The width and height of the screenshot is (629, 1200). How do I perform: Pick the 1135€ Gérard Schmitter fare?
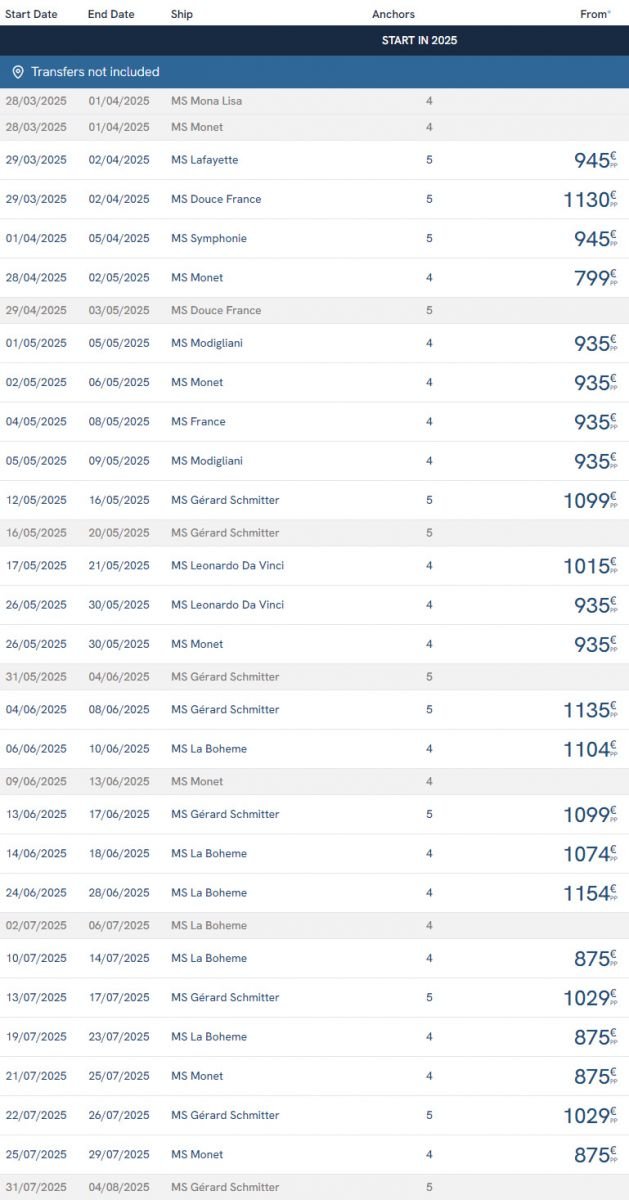[589, 710]
